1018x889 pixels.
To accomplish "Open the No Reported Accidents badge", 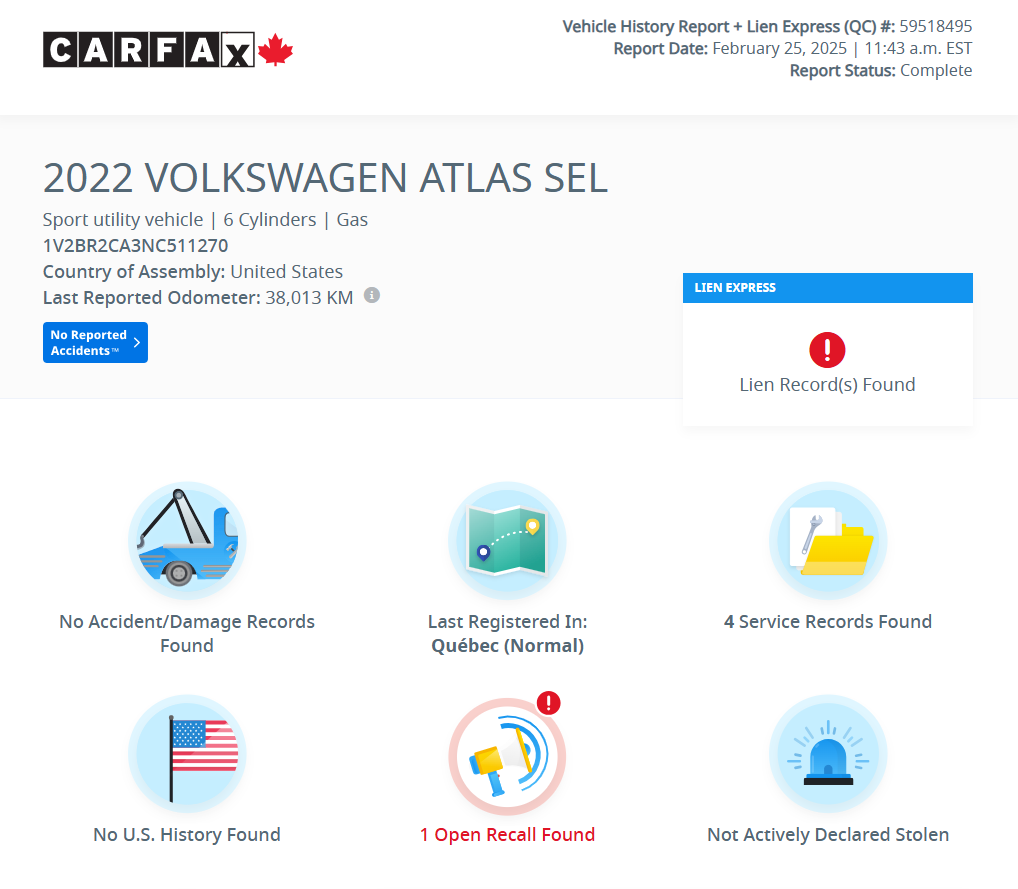I will click(95, 342).
